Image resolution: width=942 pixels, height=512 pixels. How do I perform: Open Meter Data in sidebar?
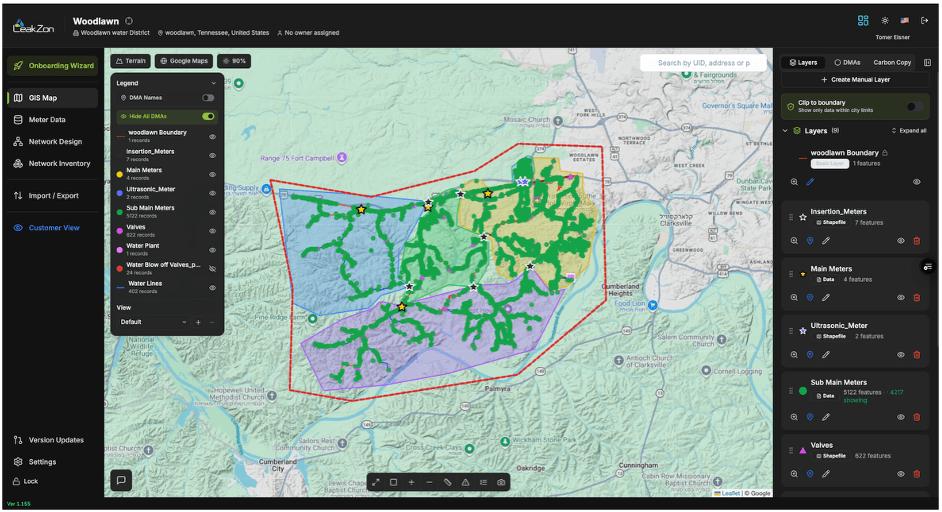(52, 120)
